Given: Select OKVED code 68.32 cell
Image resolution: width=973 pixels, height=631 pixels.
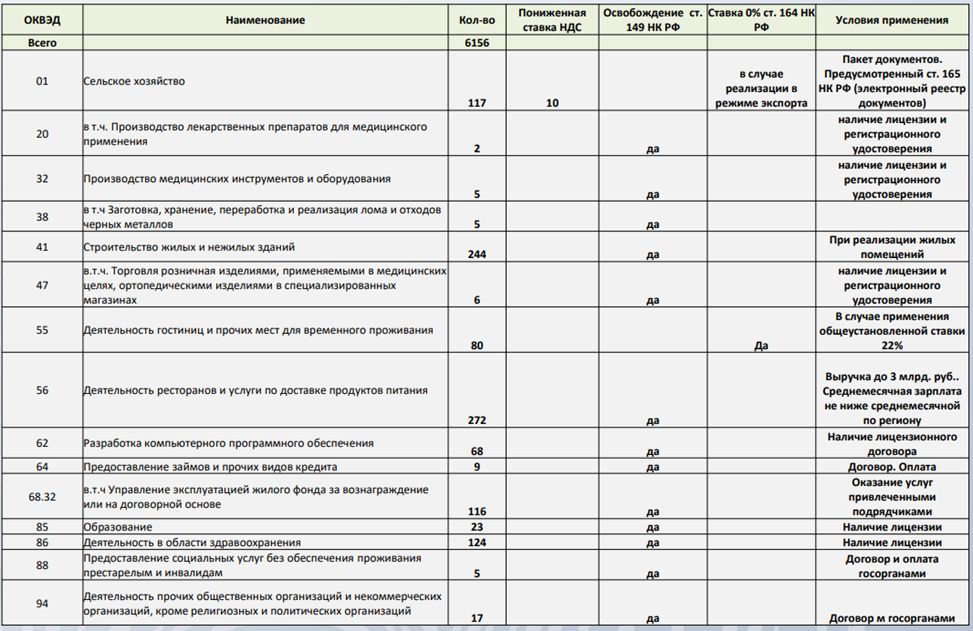Looking at the screenshot, I should click(42, 496).
